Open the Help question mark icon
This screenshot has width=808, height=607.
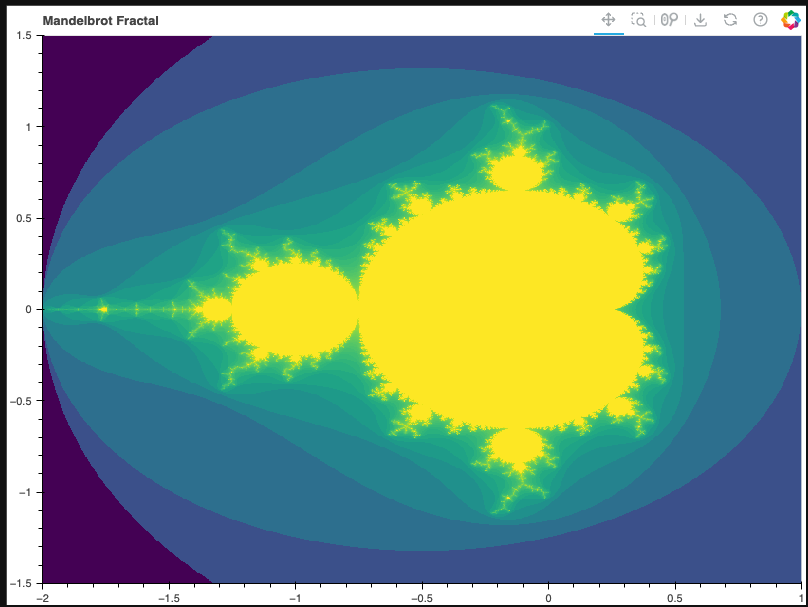point(760,20)
